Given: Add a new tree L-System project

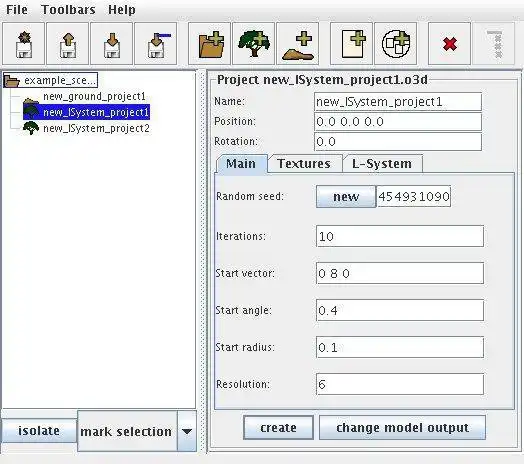Looking at the screenshot, I should (254, 44).
